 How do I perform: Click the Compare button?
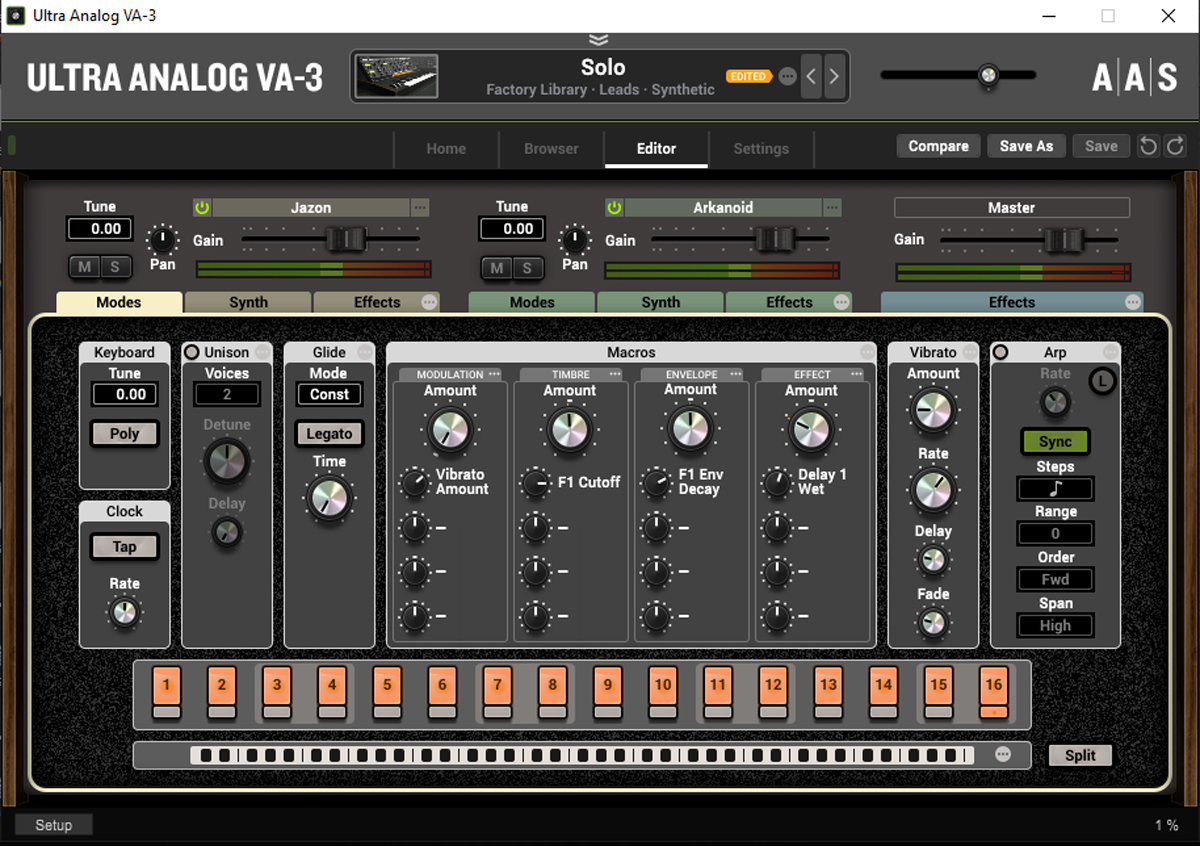938,146
